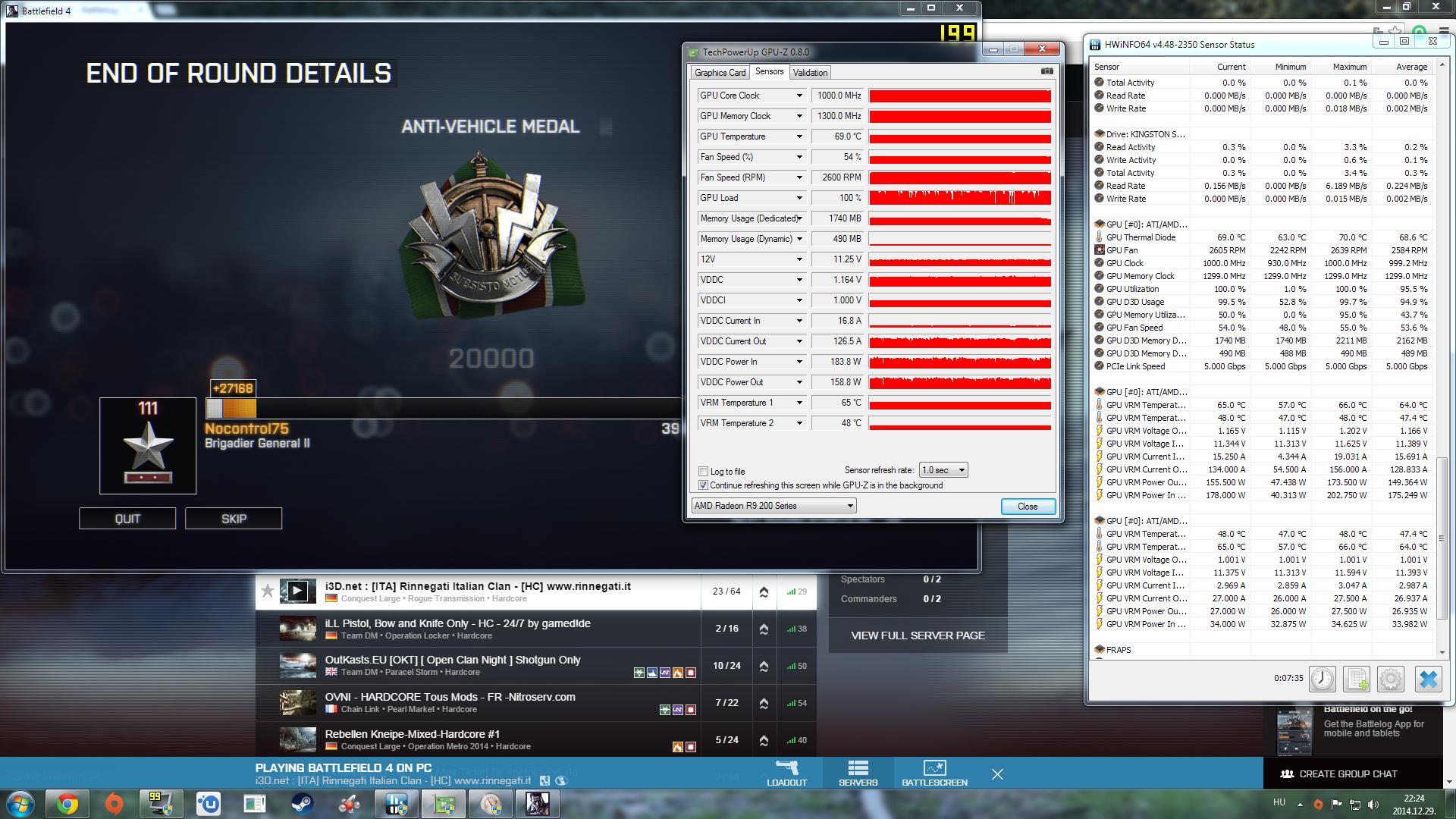The image size is (1456, 819).
Task: Select FRAPS sensor group in HWiNFO
Action: 1262,650
